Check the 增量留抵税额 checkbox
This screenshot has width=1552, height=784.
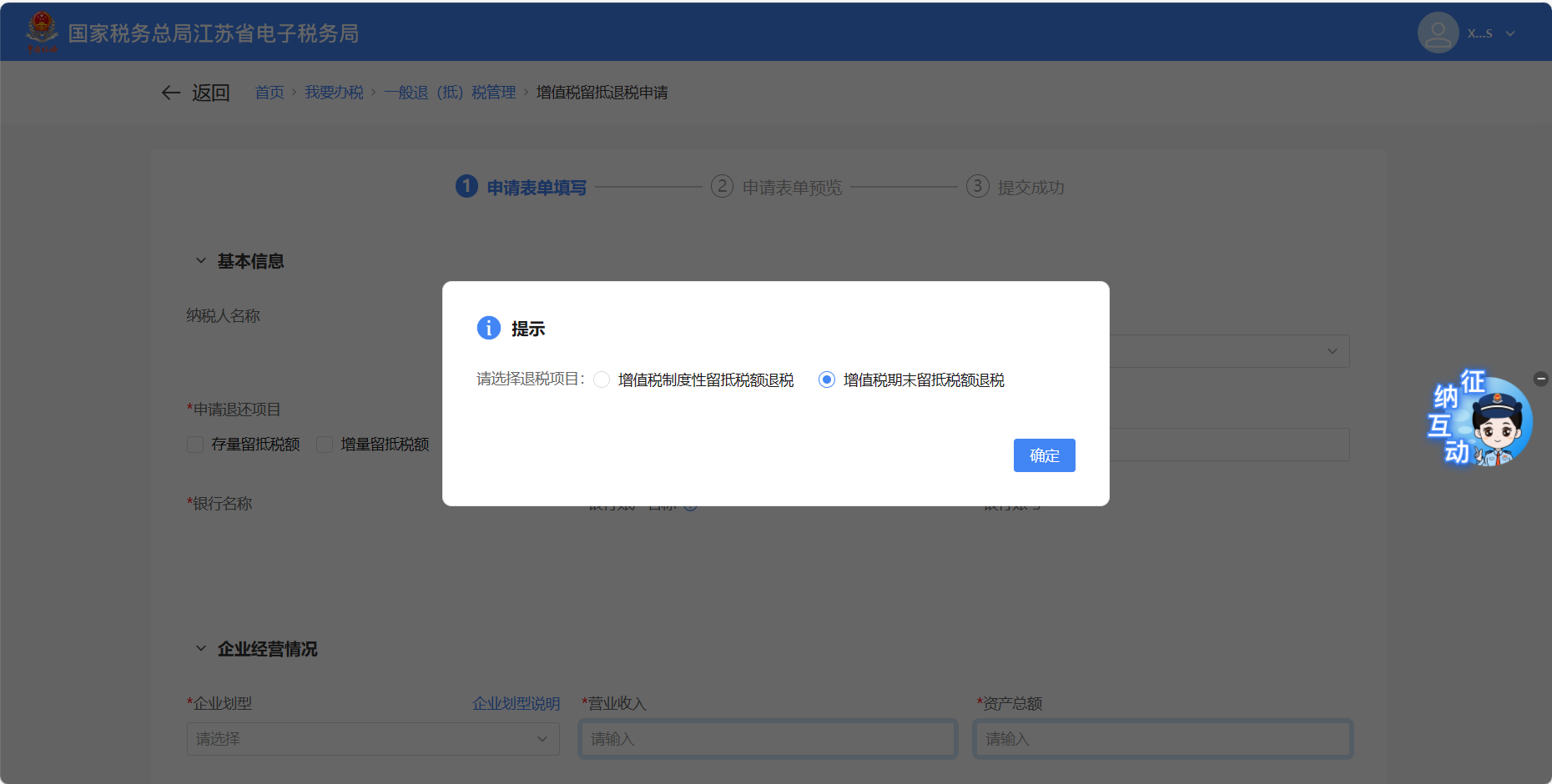325,445
